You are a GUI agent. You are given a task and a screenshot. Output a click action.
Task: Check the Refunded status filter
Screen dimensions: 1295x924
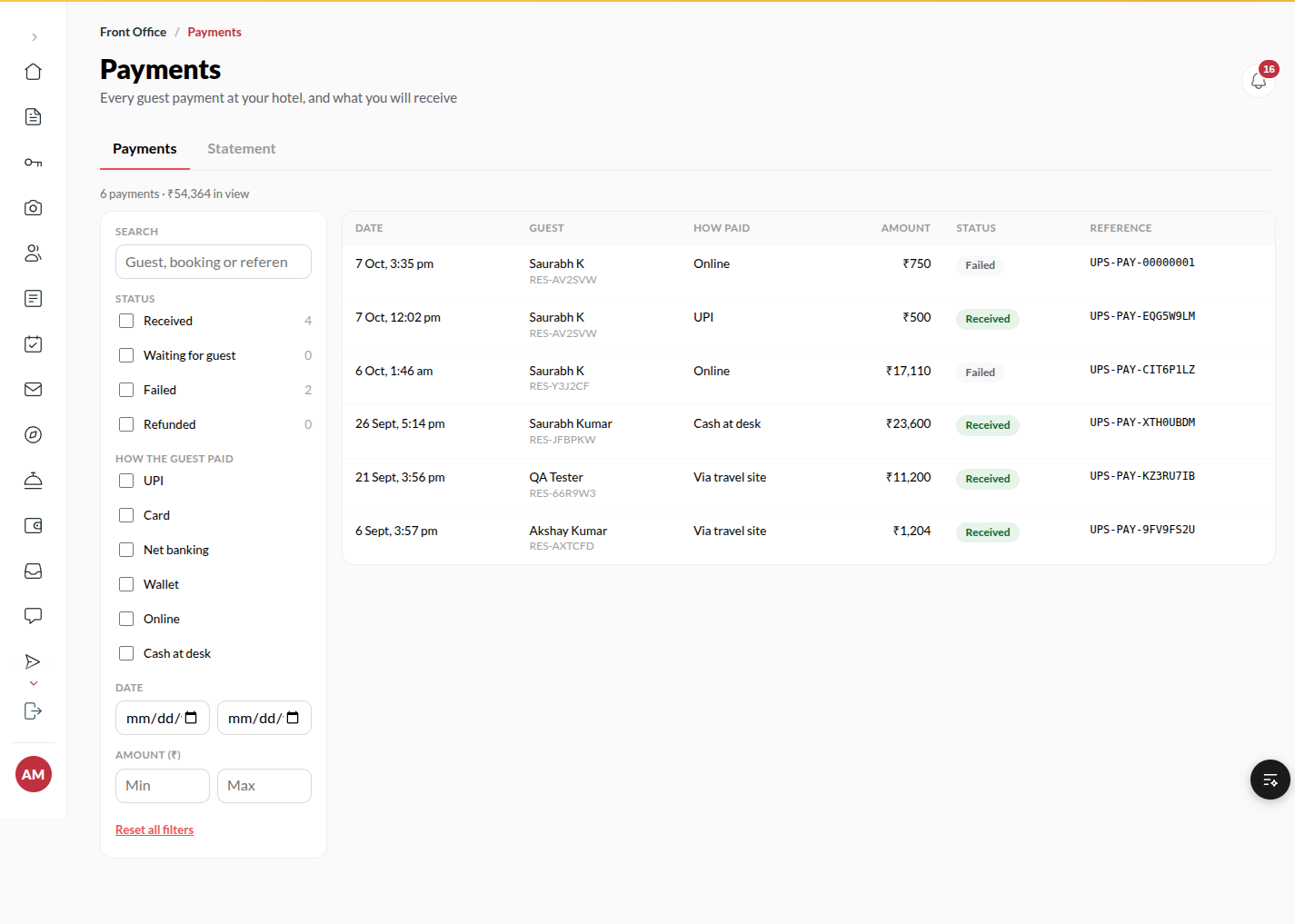point(126,424)
